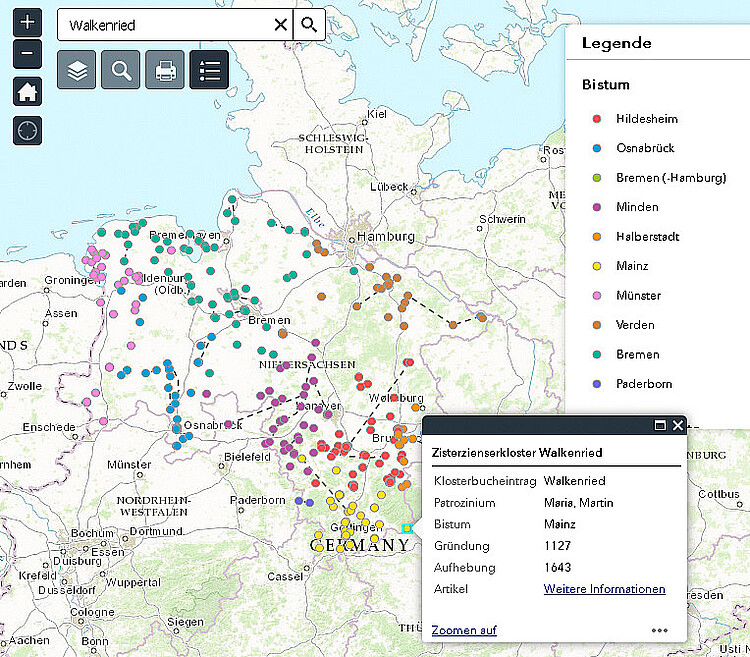The image size is (750, 657).
Task: Open popup more options ellipsis
Action: click(659, 630)
